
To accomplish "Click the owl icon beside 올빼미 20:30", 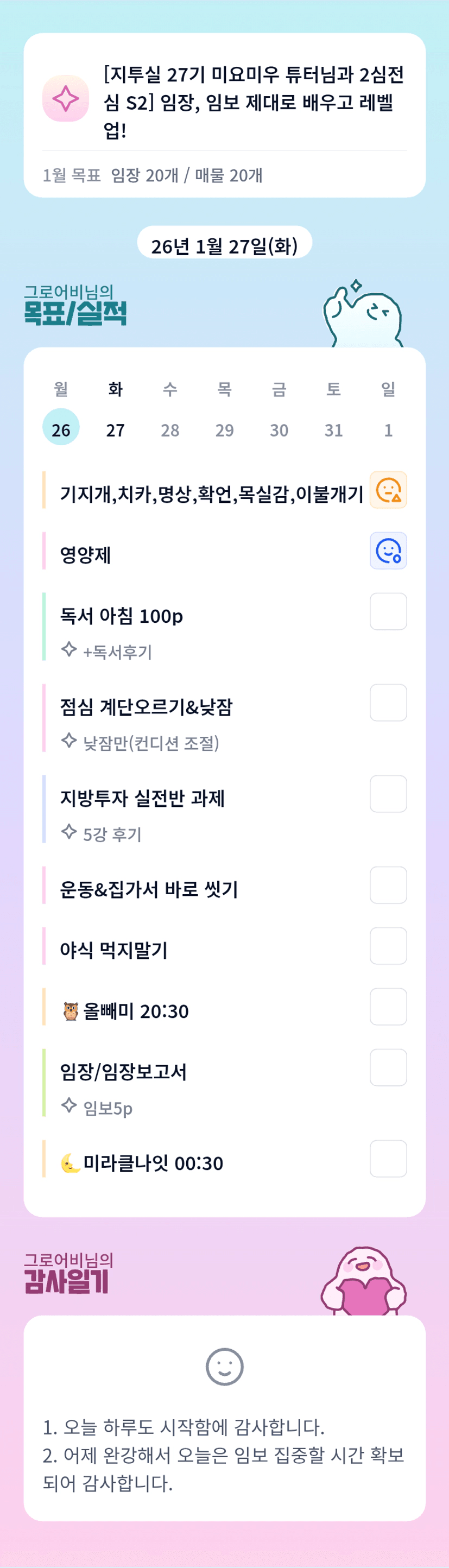I will pos(71,1011).
